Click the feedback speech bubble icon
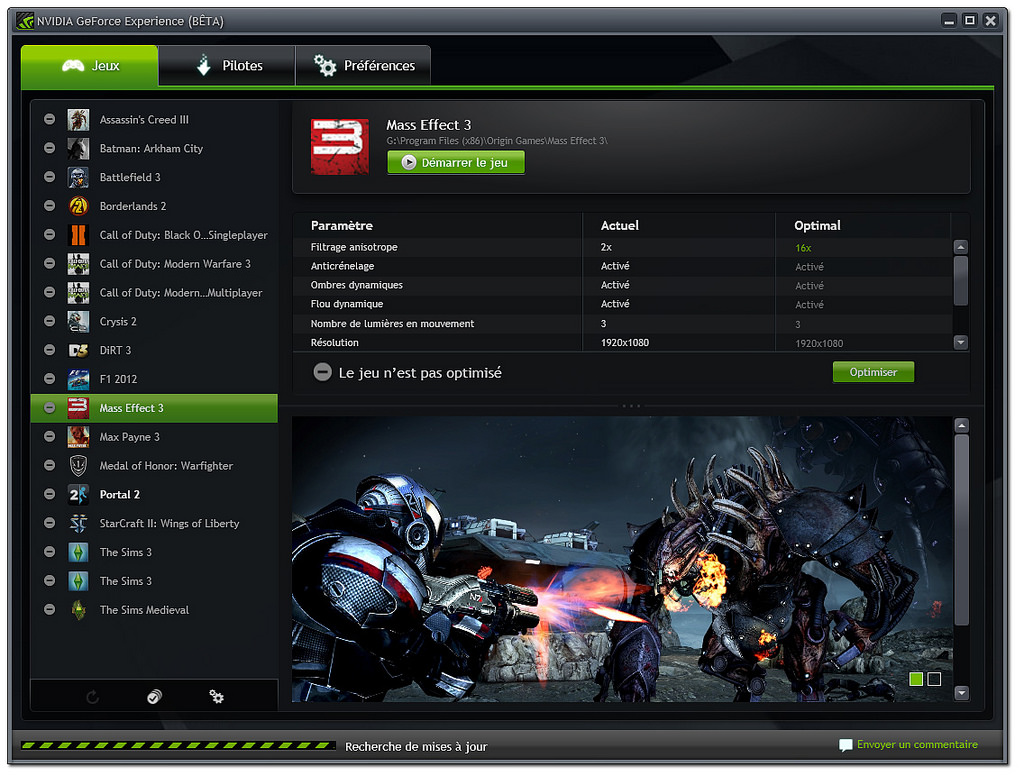Image resolution: width=1024 pixels, height=776 pixels. point(846,745)
